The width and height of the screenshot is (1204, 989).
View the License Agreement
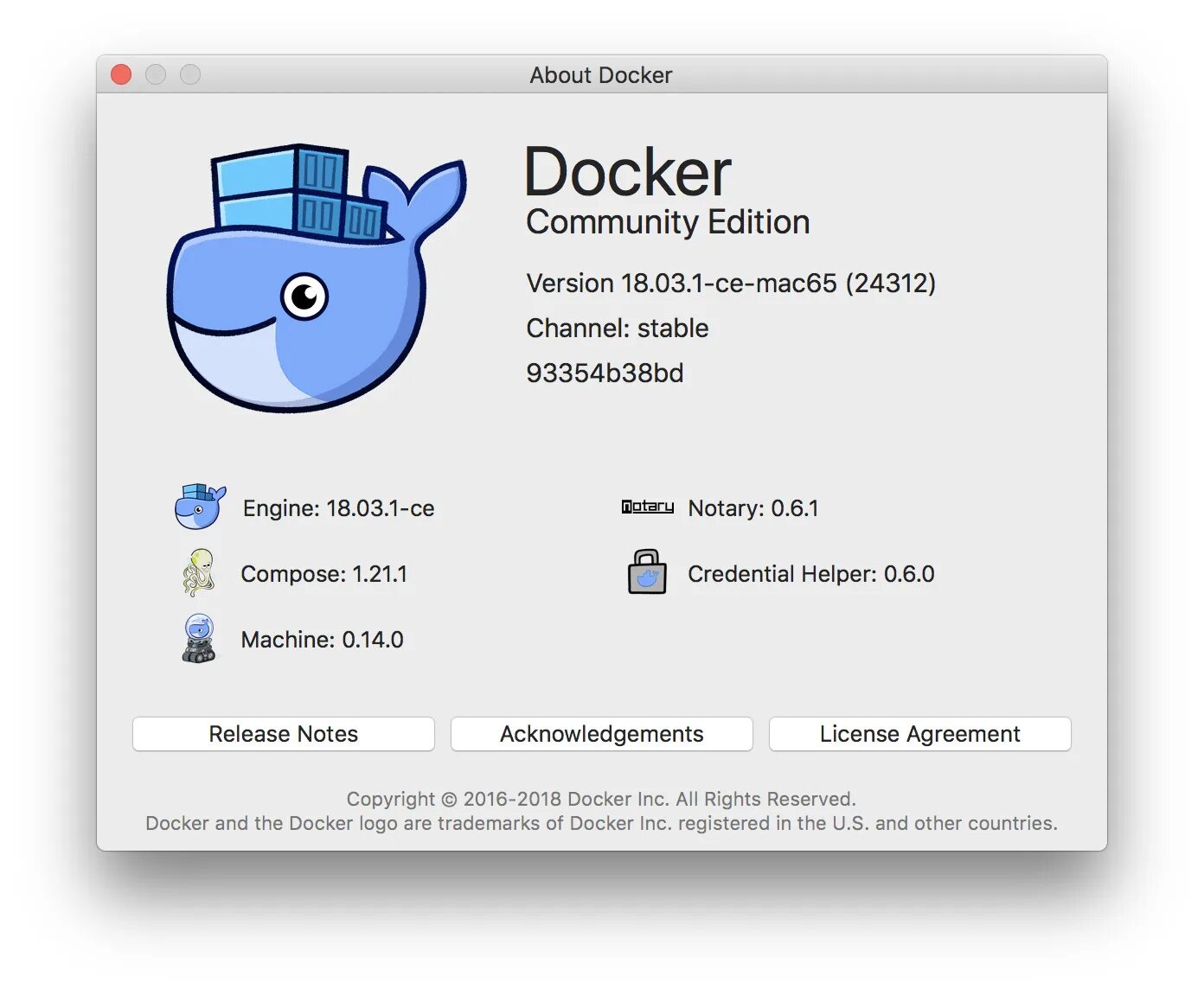pos(920,734)
